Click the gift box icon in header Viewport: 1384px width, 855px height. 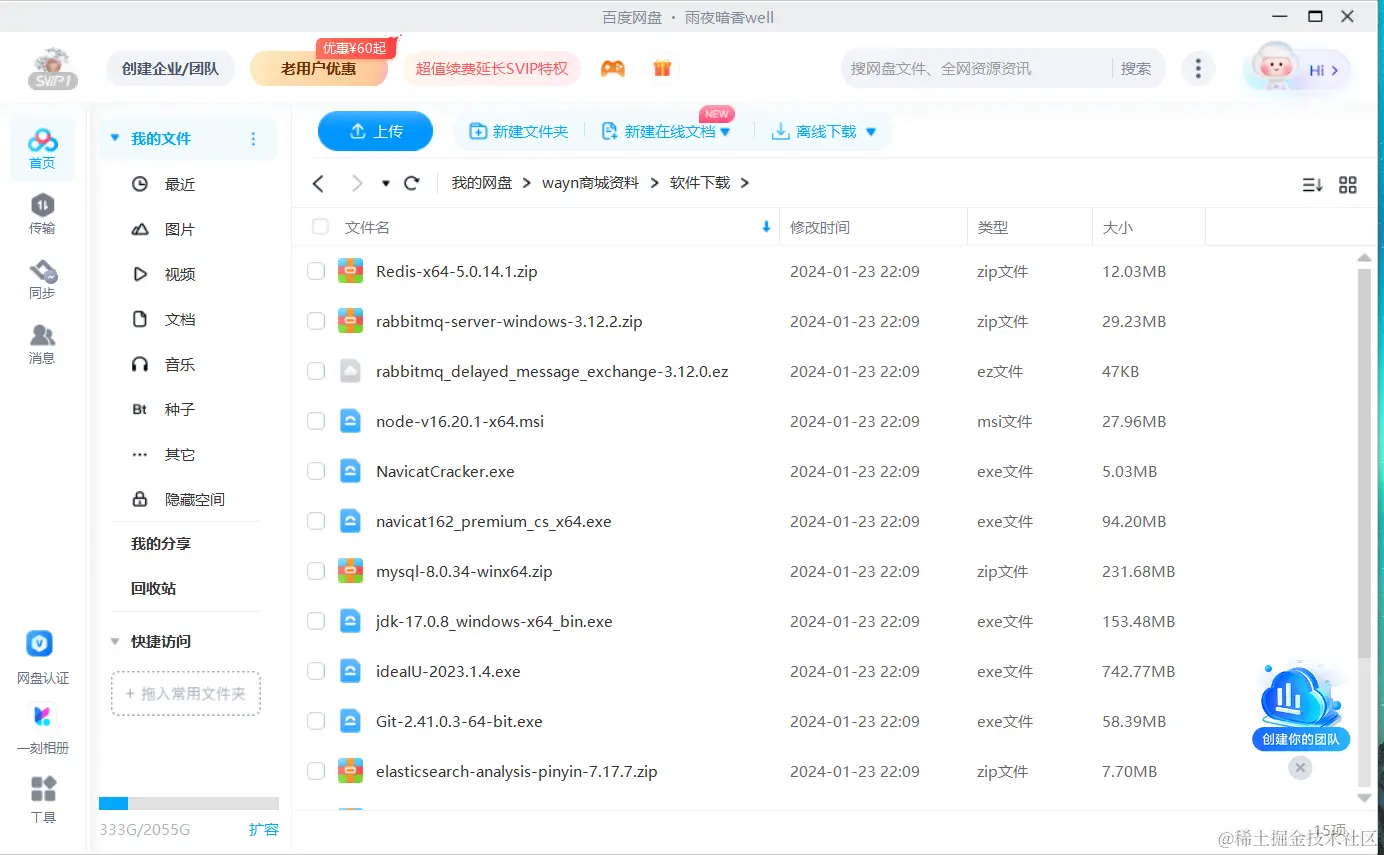pyautogui.click(x=662, y=68)
